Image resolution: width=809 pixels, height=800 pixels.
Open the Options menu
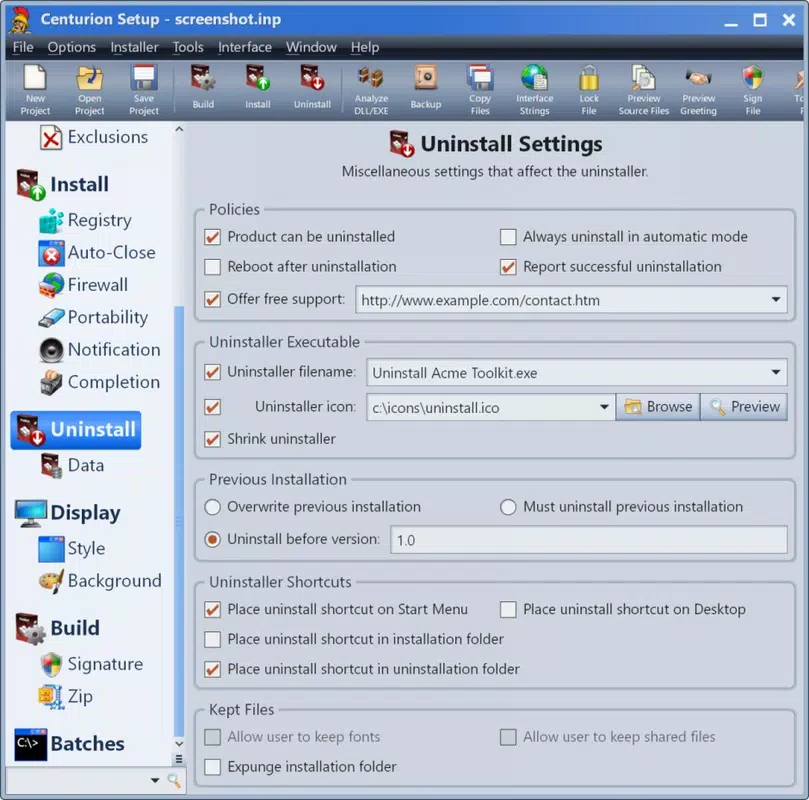[x=72, y=47]
